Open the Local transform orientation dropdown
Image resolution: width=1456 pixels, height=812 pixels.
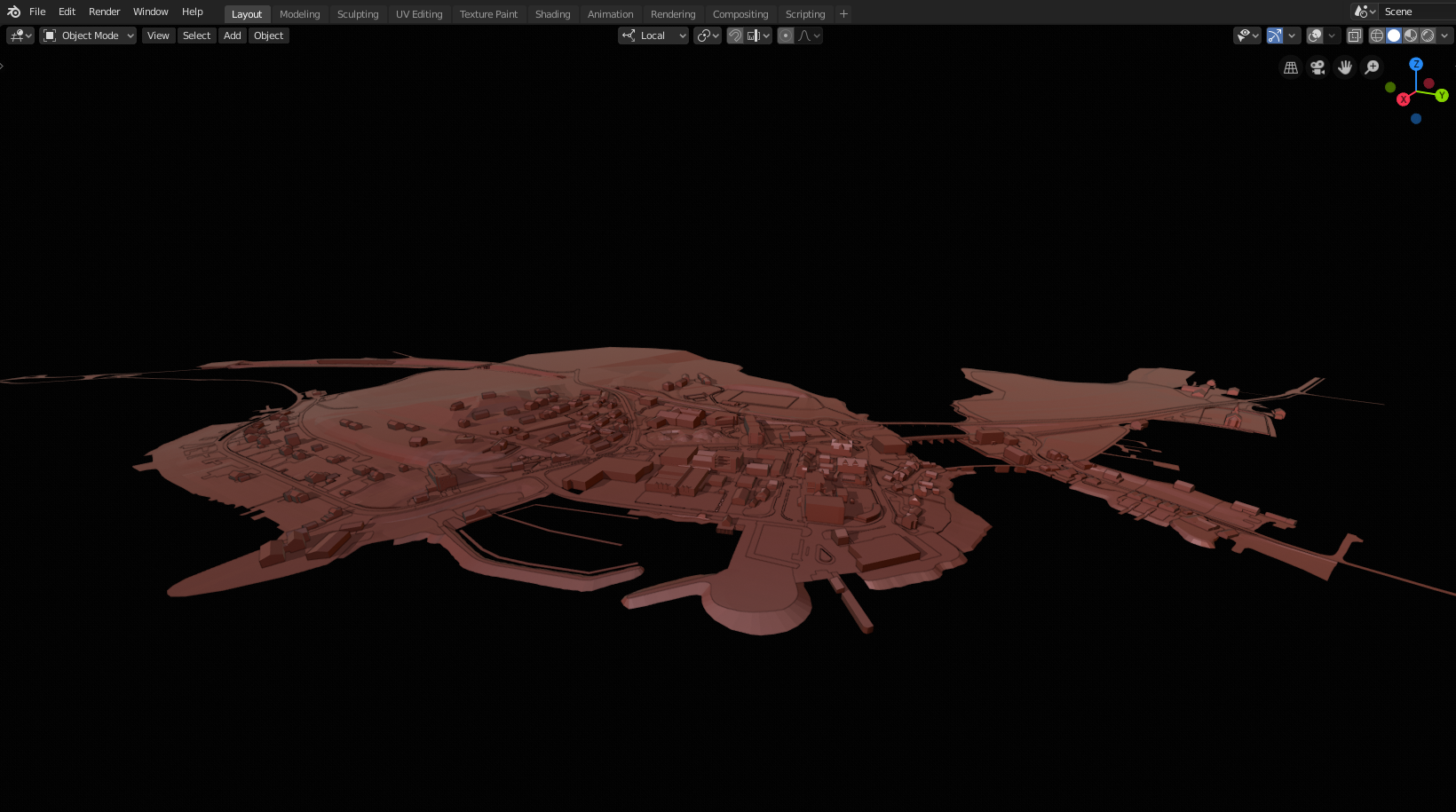[x=653, y=35]
